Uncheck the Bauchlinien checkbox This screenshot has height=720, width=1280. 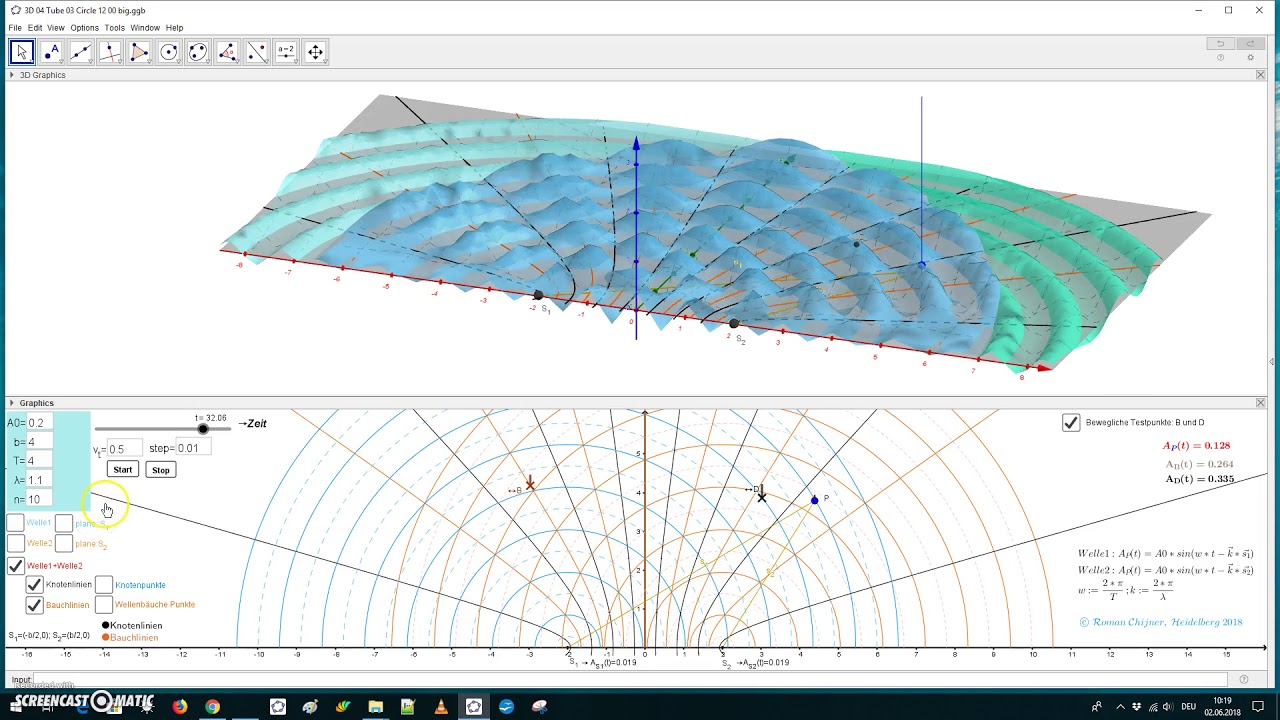point(34,605)
